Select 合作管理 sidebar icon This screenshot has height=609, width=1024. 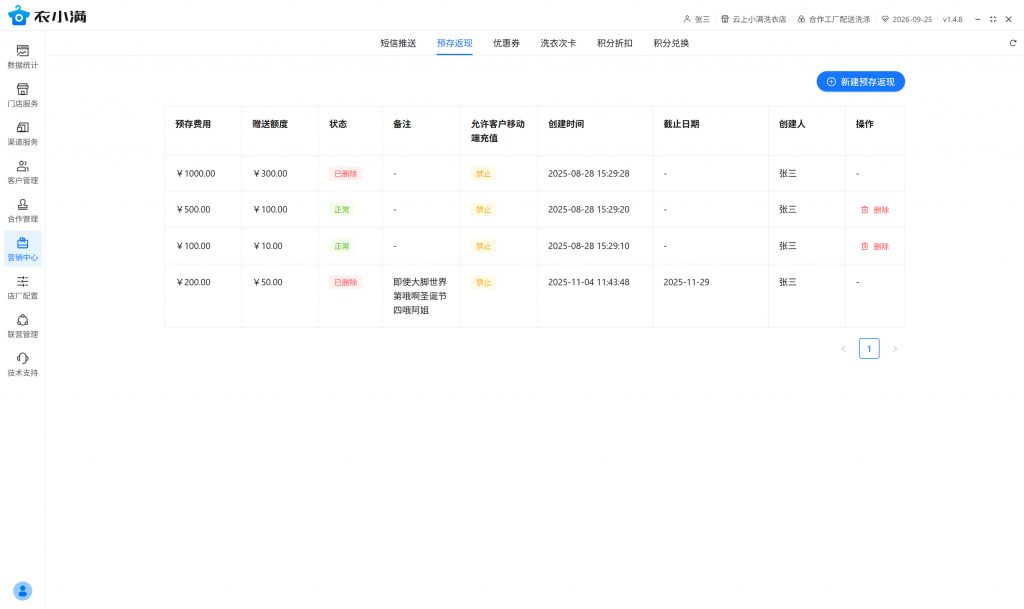coord(22,210)
